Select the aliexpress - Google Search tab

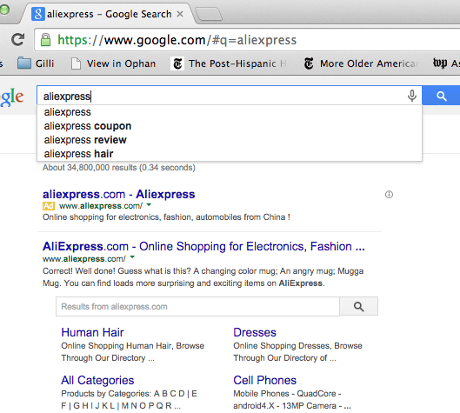108,14
